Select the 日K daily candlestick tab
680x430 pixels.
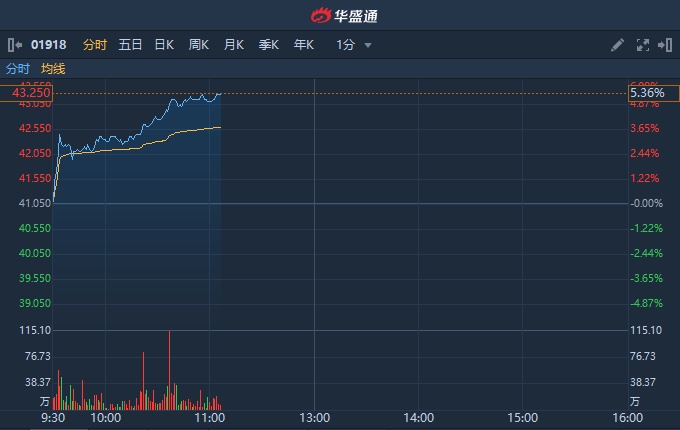[164, 45]
